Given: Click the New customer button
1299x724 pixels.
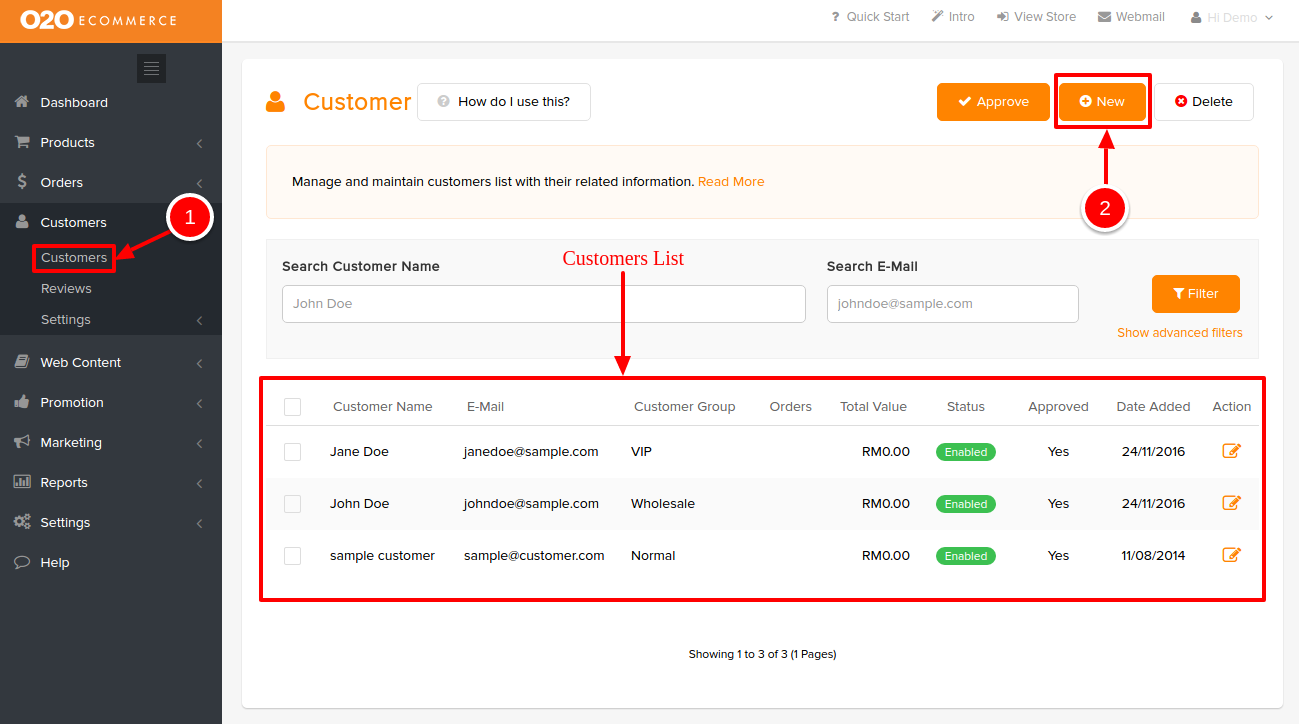Looking at the screenshot, I should [x=1102, y=101].
